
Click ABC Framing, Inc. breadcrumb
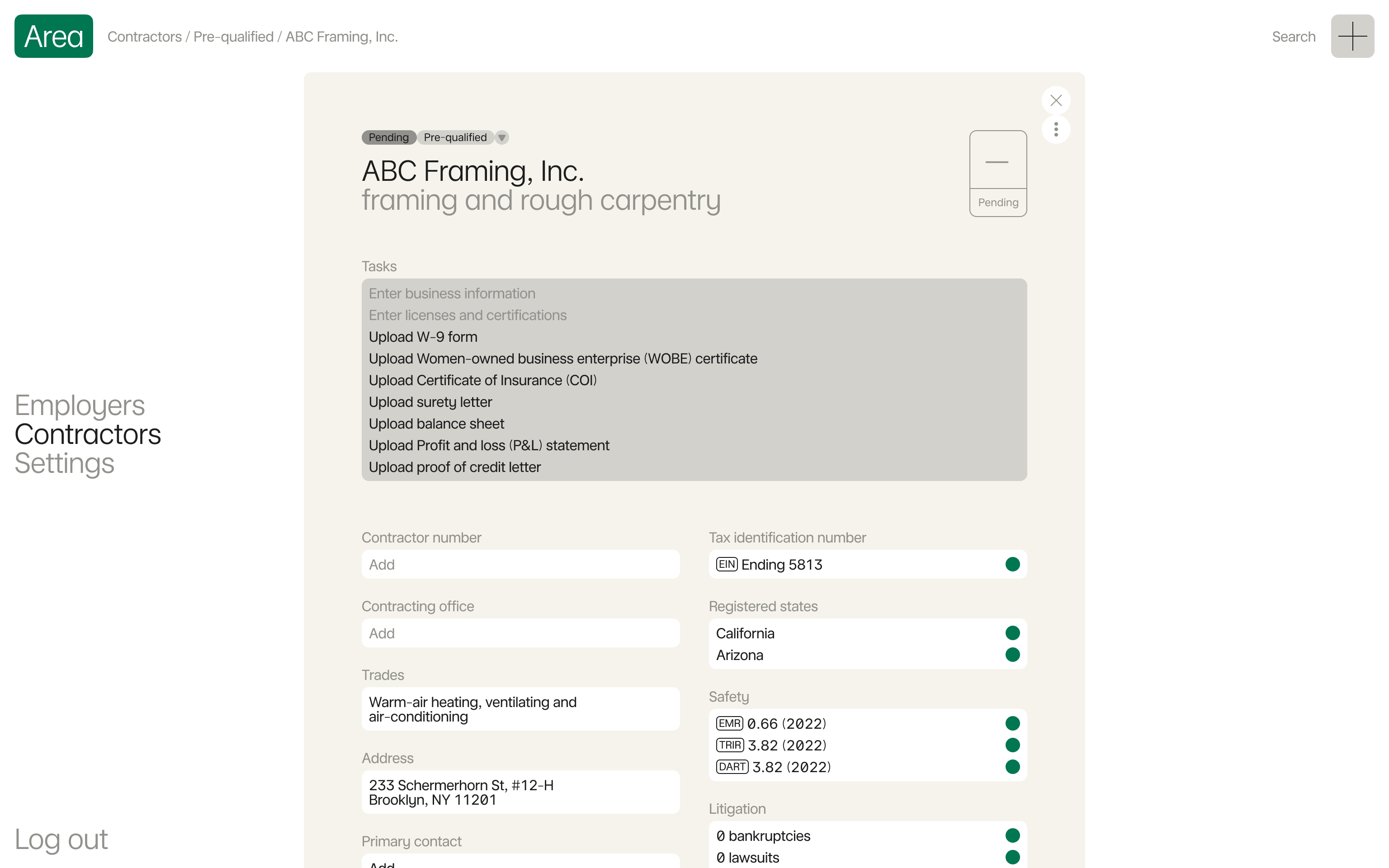pyautogui.click(x=341, y=37)
